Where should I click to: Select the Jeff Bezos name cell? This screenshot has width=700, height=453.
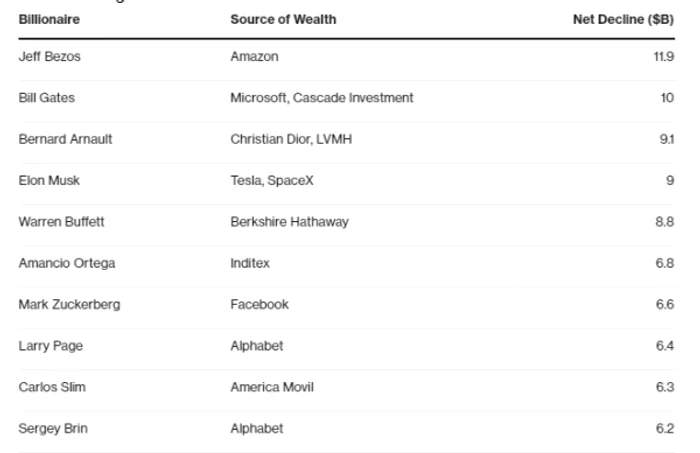[x=50, y=57]
